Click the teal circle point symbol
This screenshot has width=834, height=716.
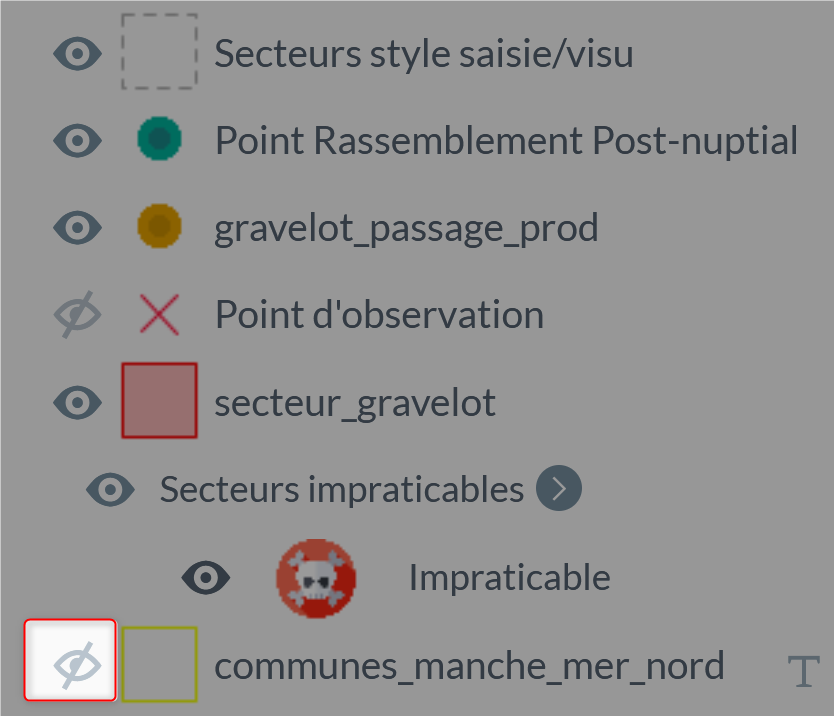160,139
